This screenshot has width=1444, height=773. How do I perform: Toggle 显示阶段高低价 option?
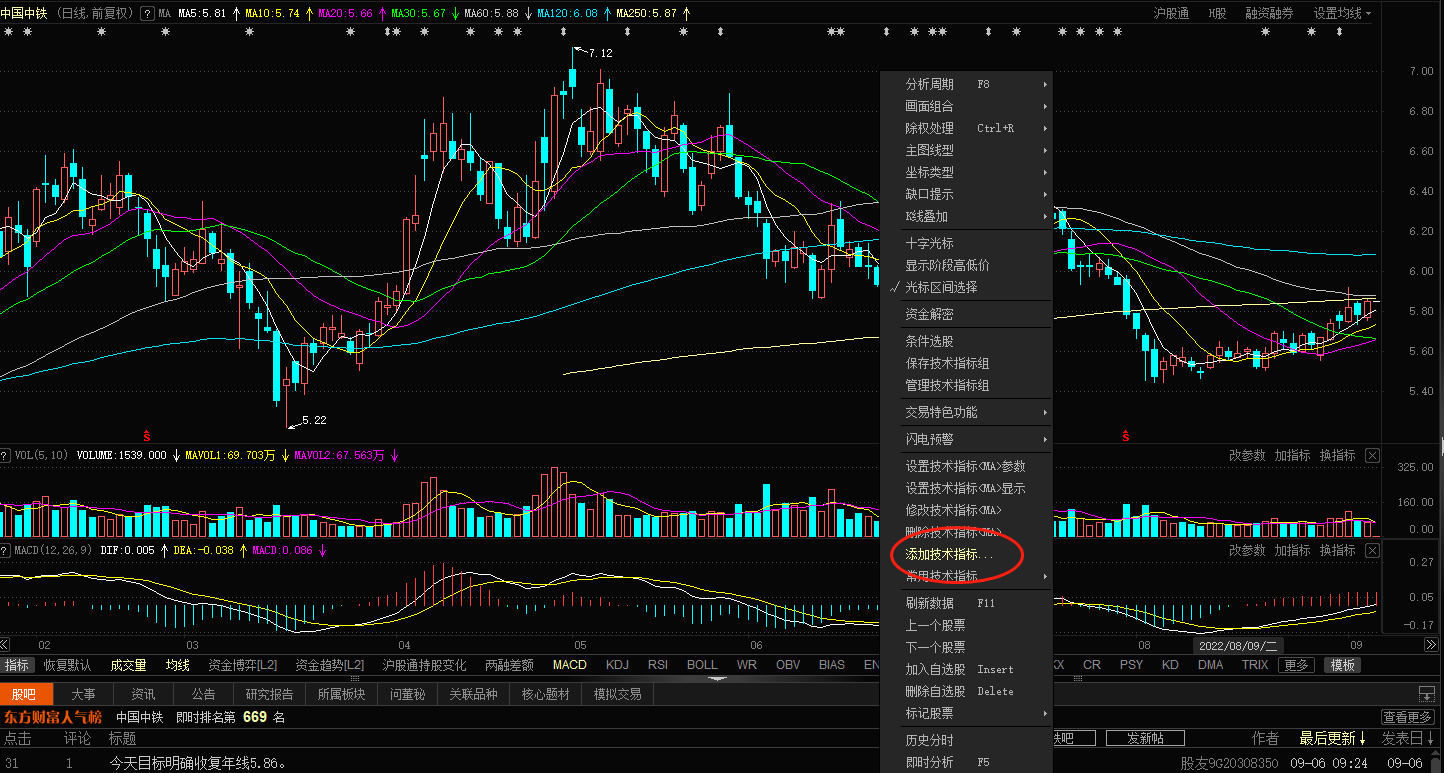coord(947,265)
